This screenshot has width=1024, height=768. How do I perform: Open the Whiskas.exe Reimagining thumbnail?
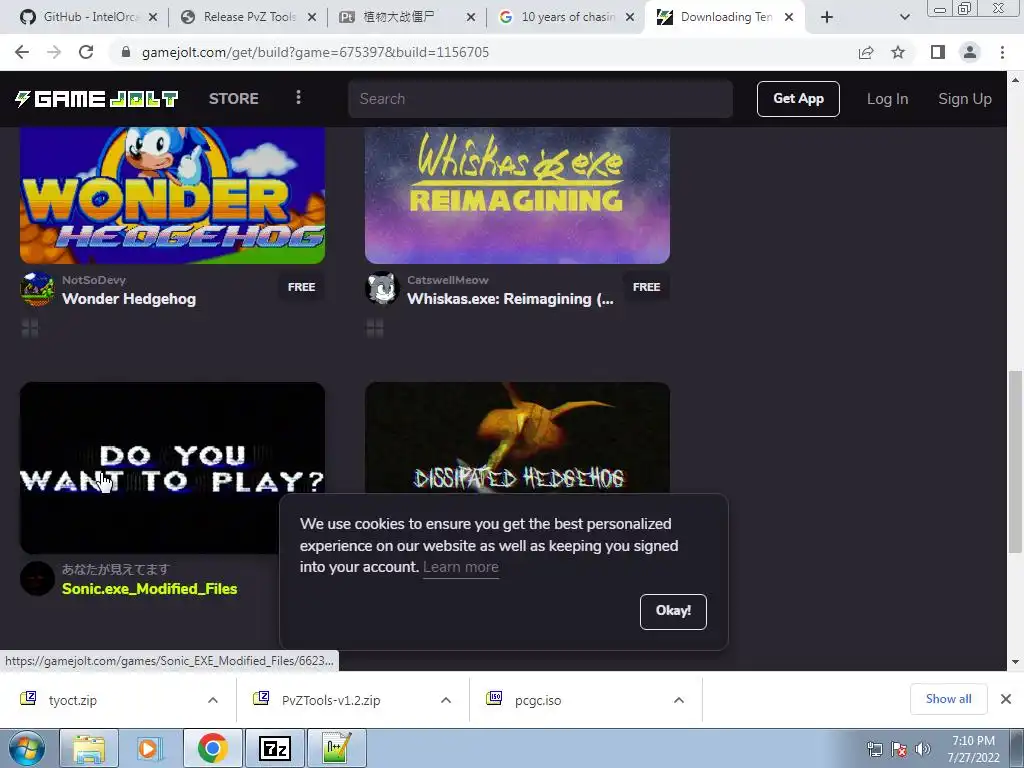[x=517, y=195]
